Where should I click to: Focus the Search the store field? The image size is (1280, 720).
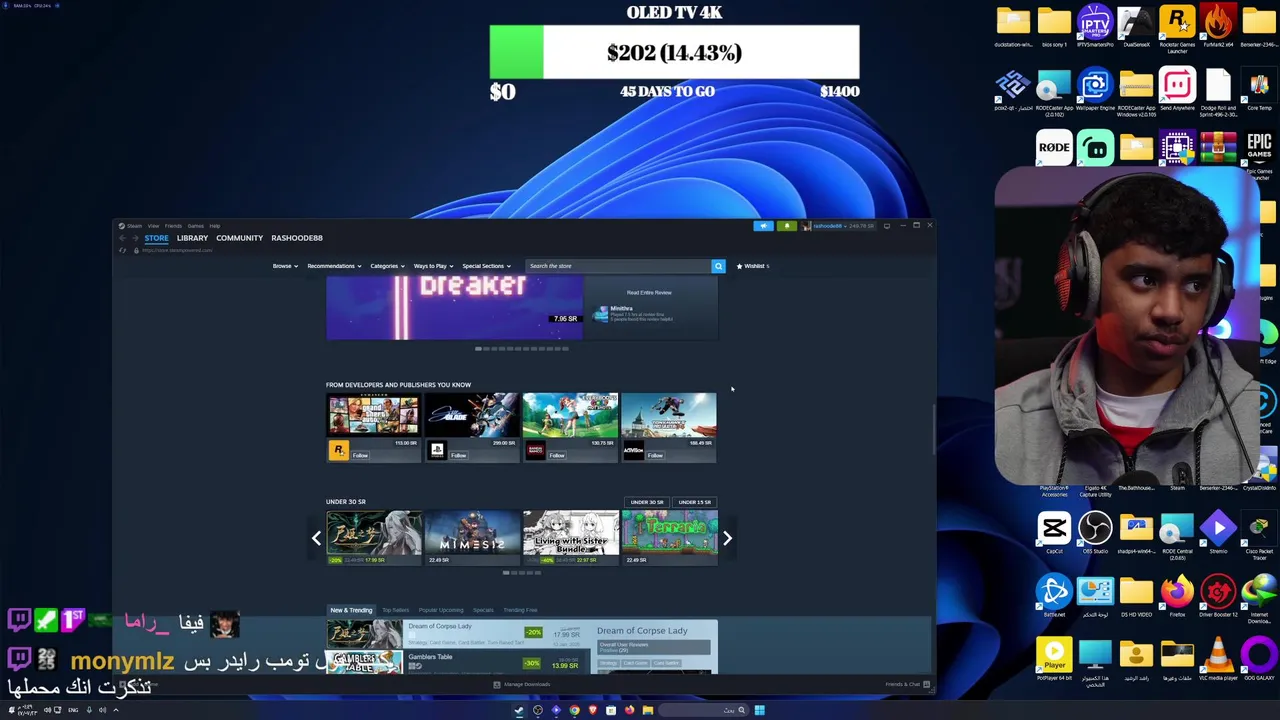pos(617,266)
